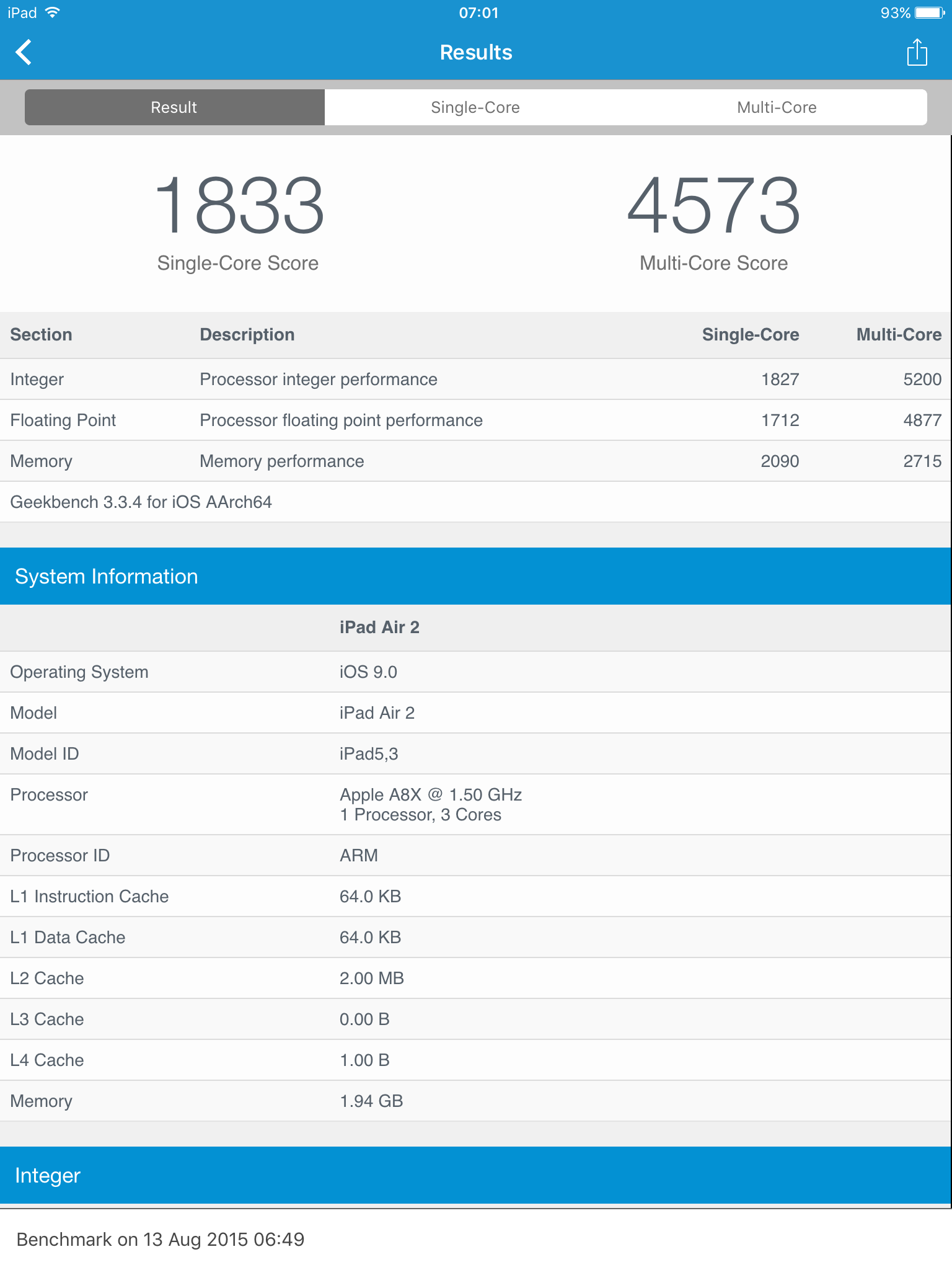
Task: Tap the Model ID label
Action: coord(45,754)
